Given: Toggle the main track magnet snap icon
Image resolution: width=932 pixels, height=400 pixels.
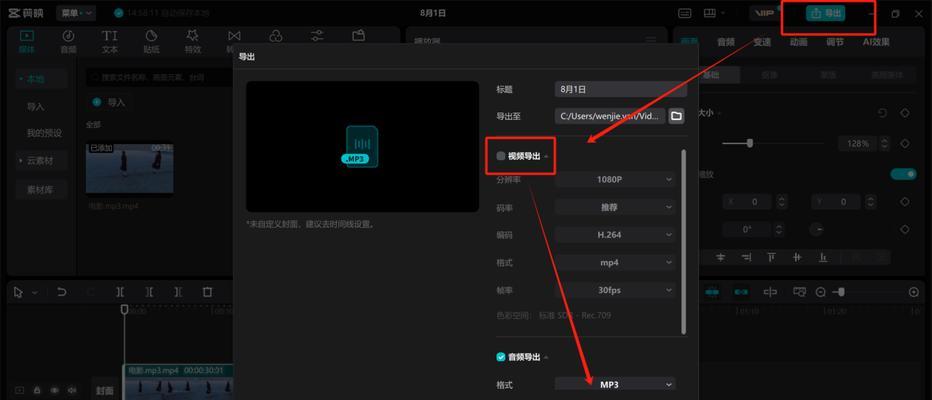Looking at the screenshot, I should tap(712, 292).
